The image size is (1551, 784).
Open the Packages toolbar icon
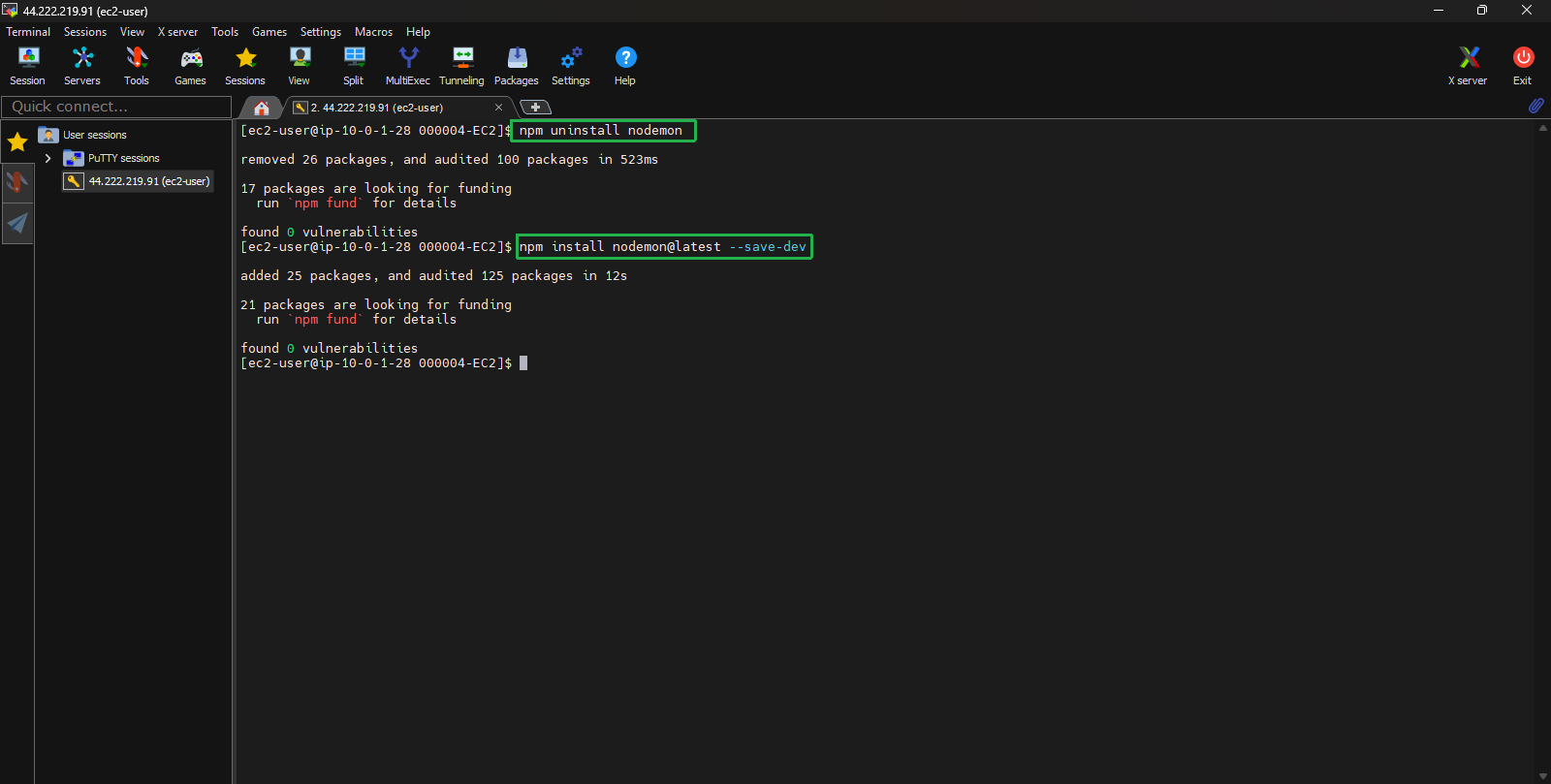click(x=517, y=66)
